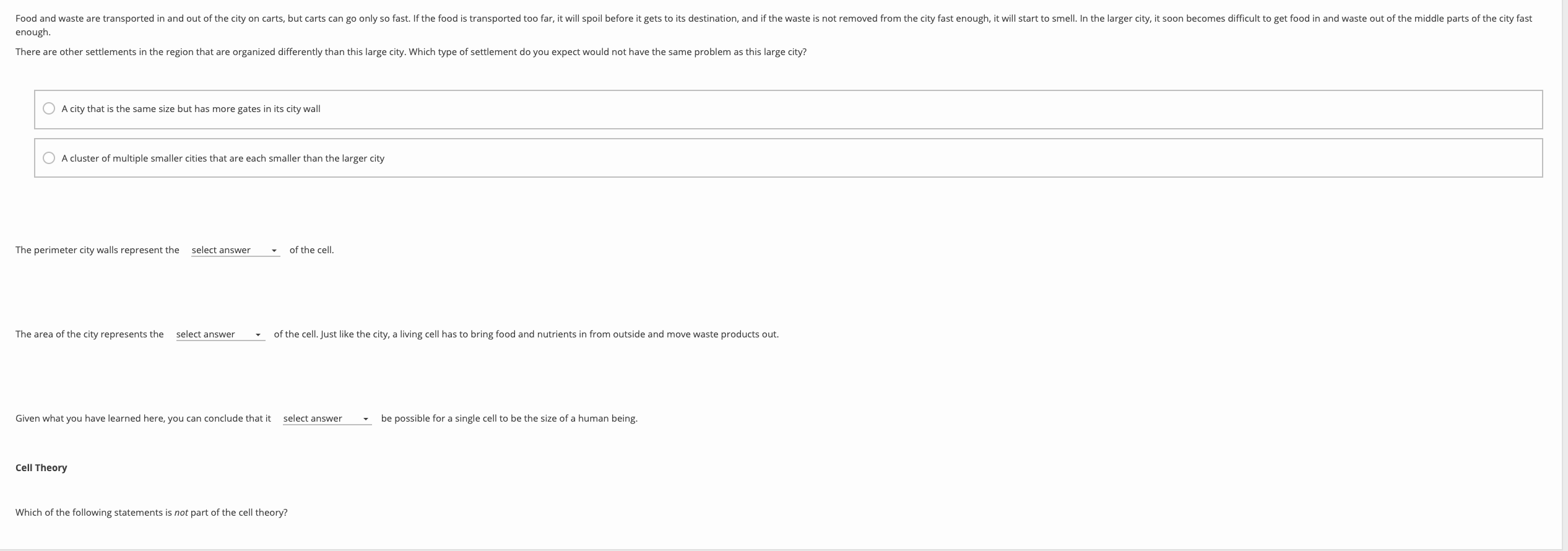Click the italic word 'not' in the cell theory question
This screenshot has height=551, width=1568.
tap(181, 513)
